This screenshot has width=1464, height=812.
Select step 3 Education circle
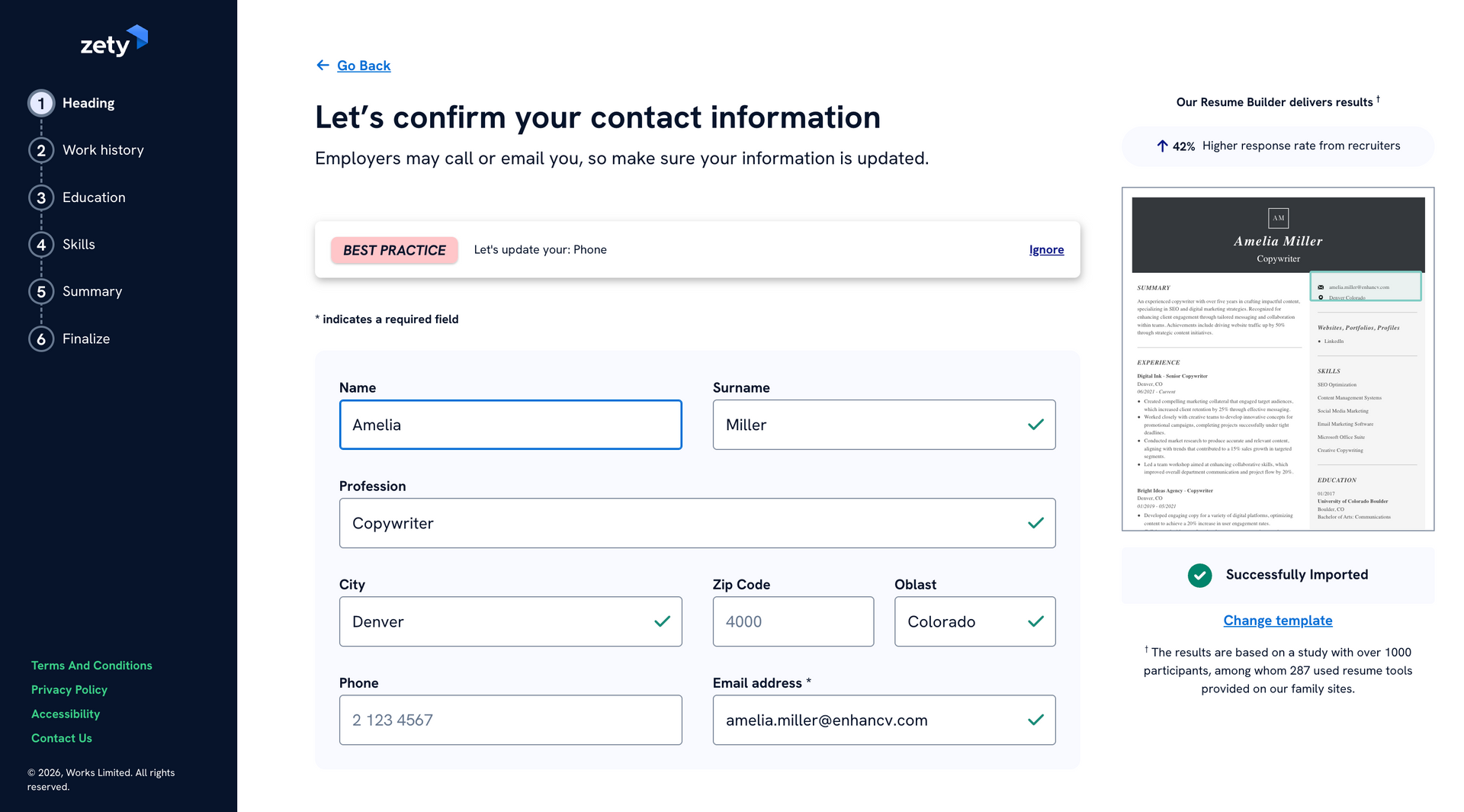click(41, 197)
